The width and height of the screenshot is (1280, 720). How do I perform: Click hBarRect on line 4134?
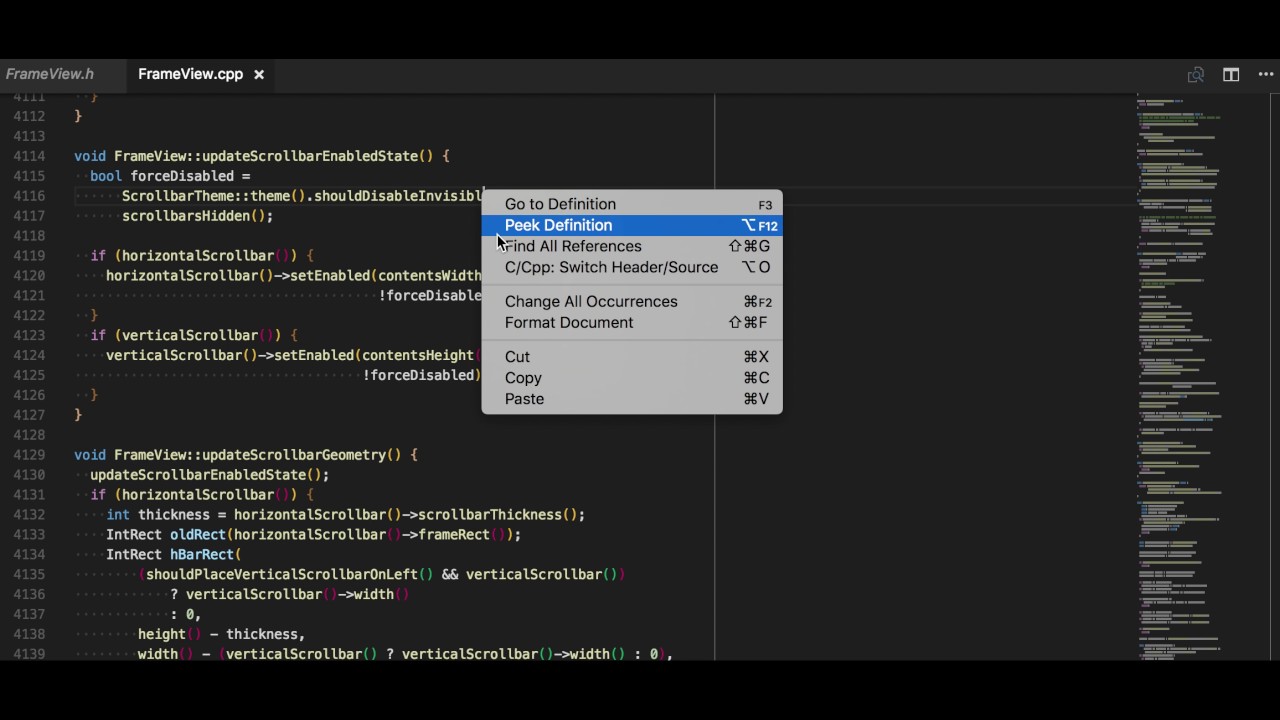coord(202,555)
